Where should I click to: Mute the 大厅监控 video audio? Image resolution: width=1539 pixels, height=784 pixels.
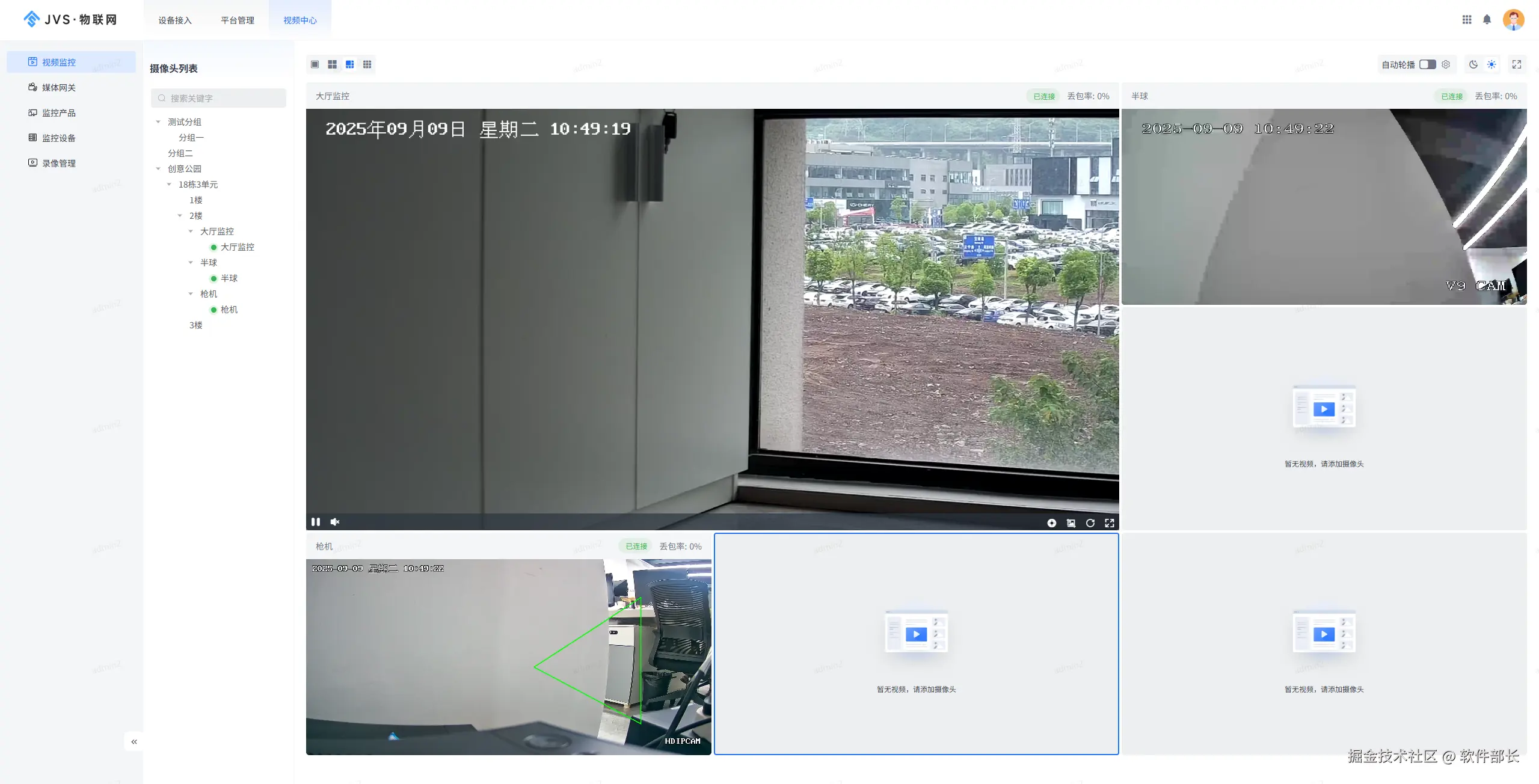click(335, 522)
